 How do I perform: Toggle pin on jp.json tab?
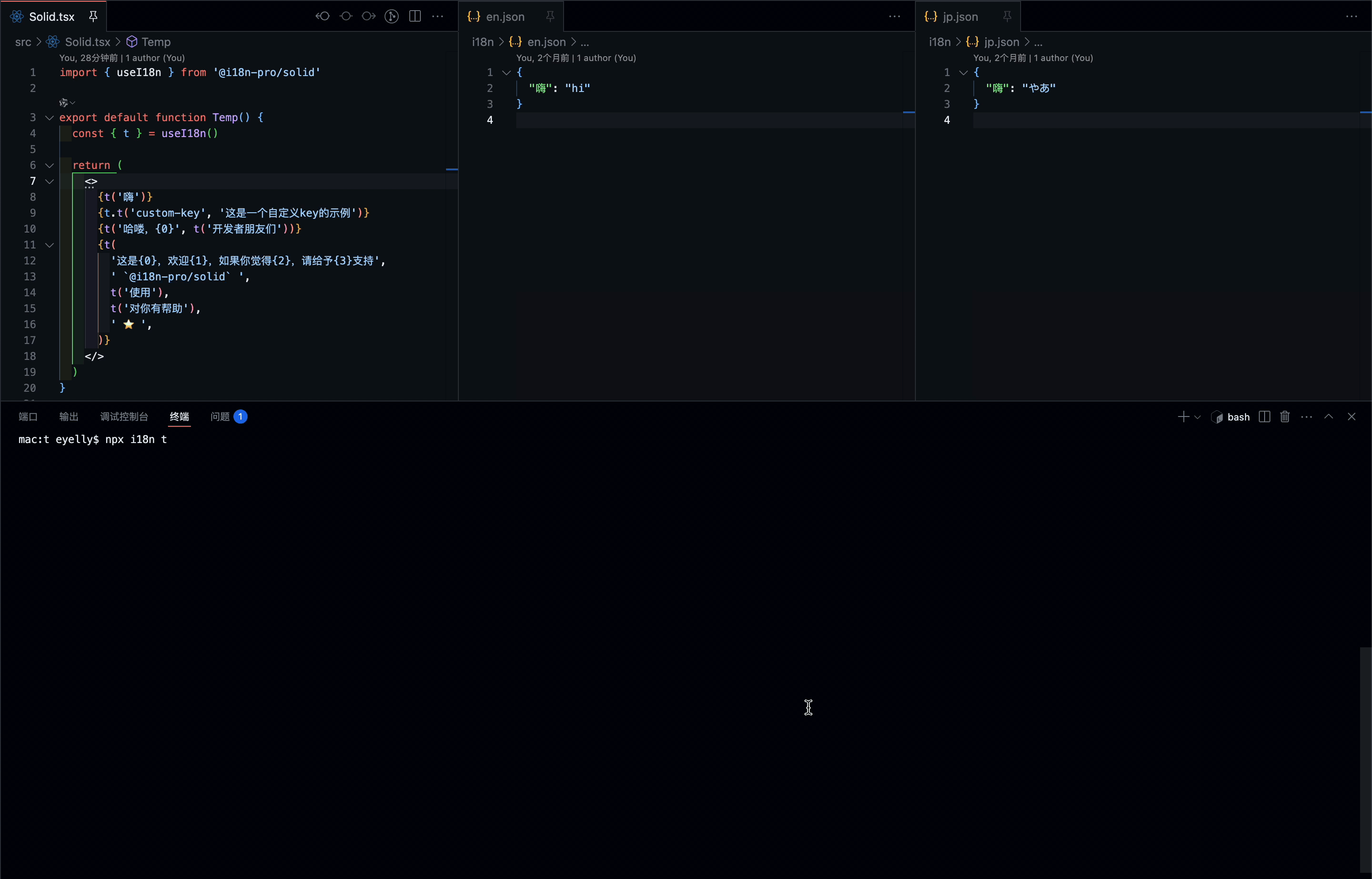[x=1007, y=16]
